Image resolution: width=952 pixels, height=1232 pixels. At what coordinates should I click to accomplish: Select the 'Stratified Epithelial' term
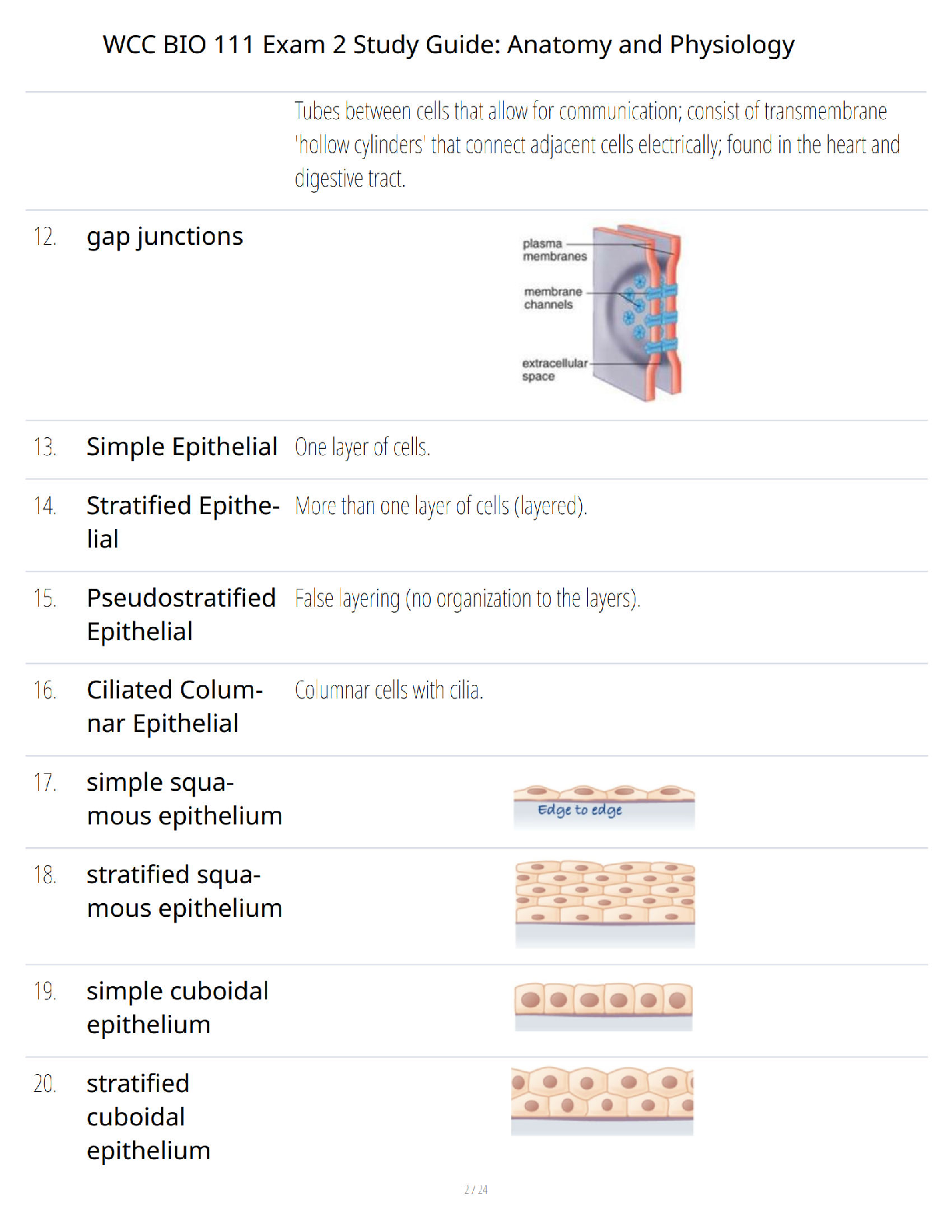coord(183,522)
